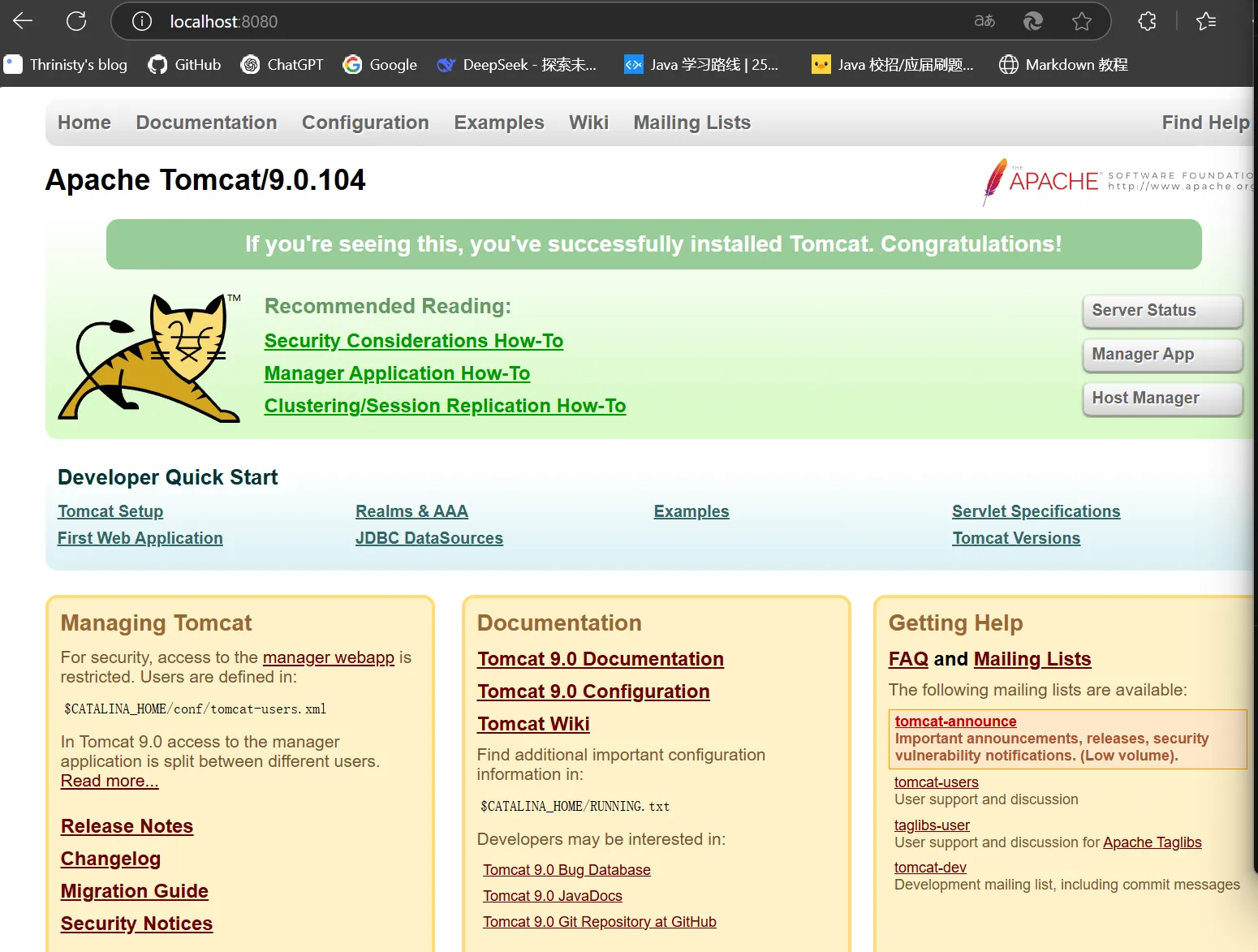Open the favorites list icon

point(1206,21)
